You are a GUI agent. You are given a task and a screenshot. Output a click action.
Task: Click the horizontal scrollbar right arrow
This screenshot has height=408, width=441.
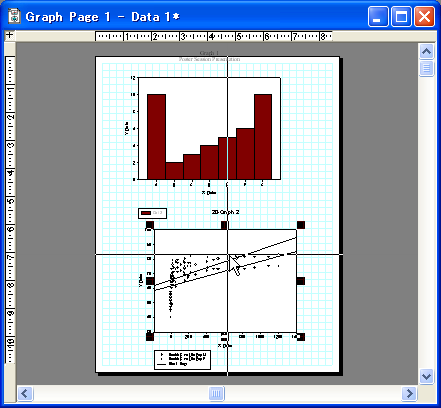(409, 394)
